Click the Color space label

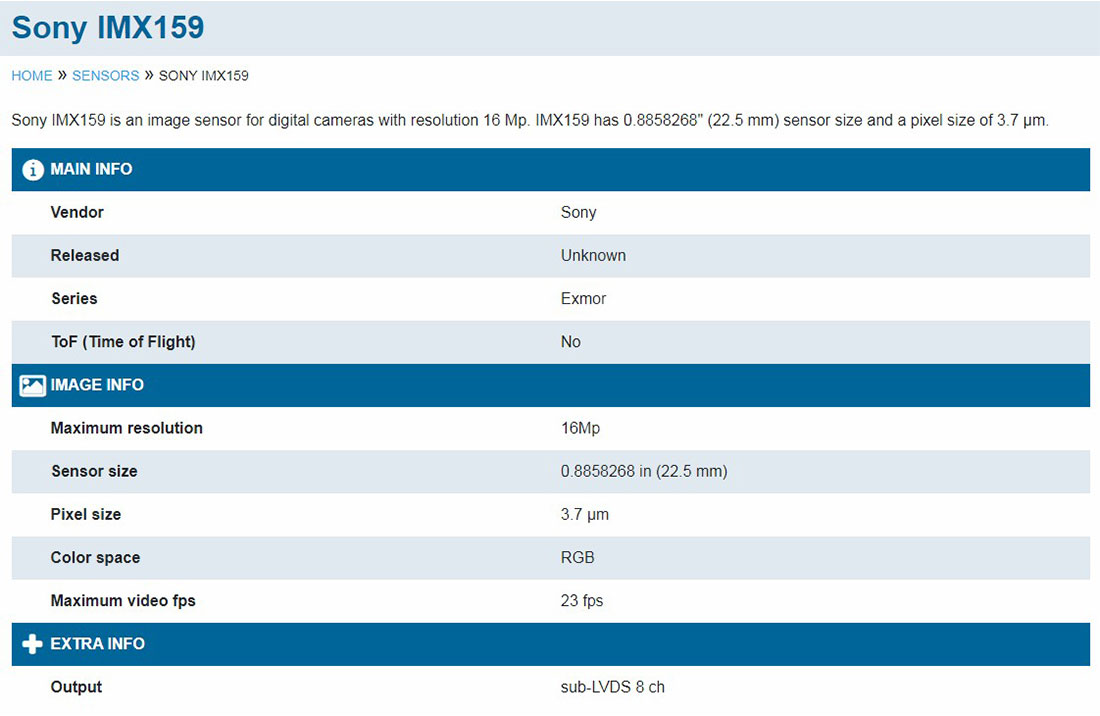coord(95,558)
